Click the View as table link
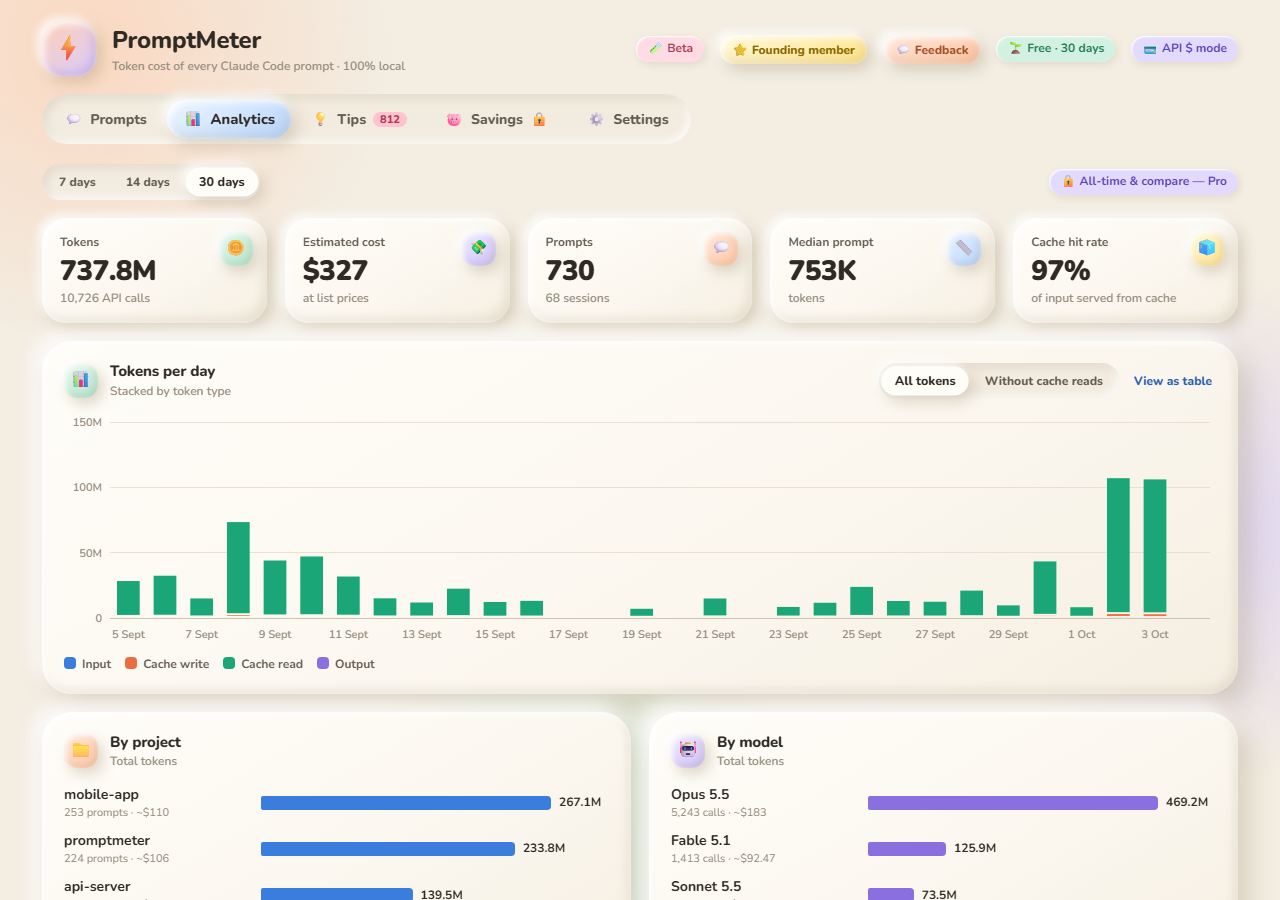1280x900 pixels. click(1173, 381)
